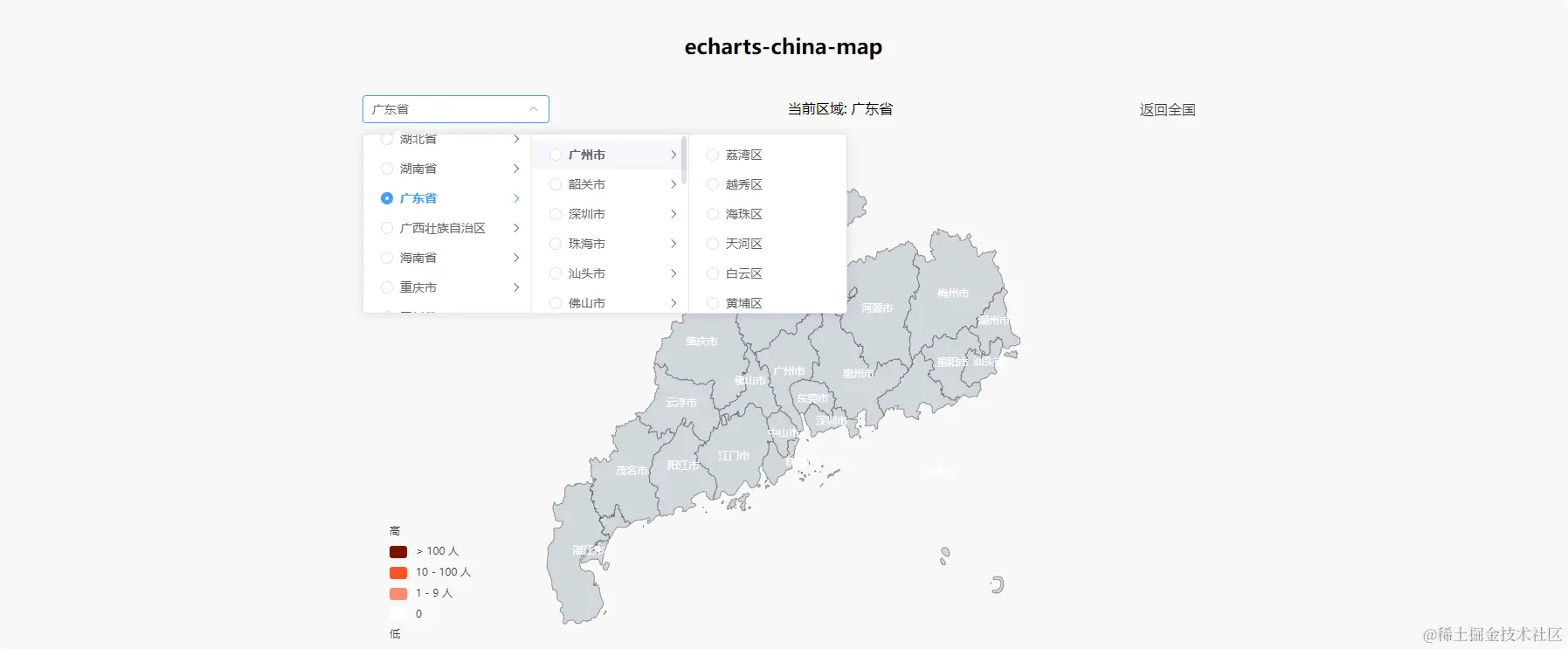Pick the 海珠区 radio button

[713, 214]
